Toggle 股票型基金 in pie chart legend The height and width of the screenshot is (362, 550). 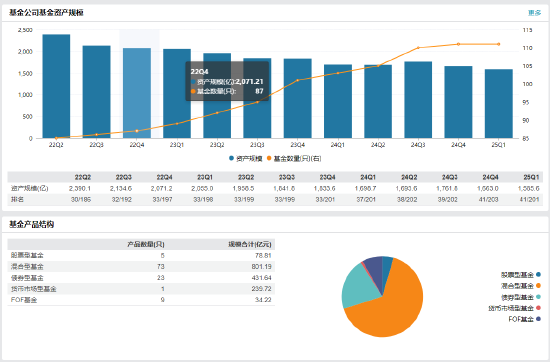(x=521, y=275)
